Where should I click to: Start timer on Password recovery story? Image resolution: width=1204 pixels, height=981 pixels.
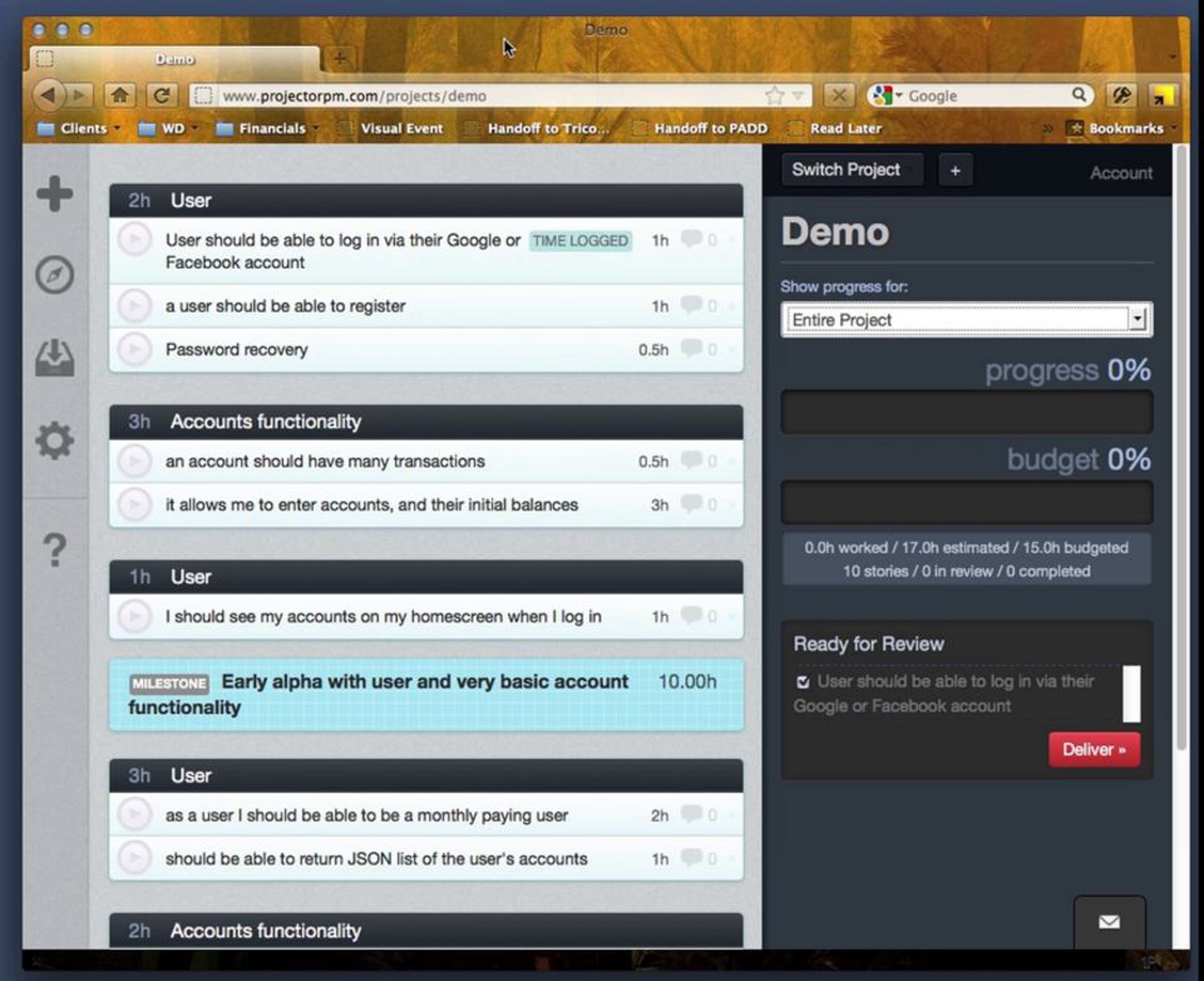pyautogui.click(x=134, y=349)
